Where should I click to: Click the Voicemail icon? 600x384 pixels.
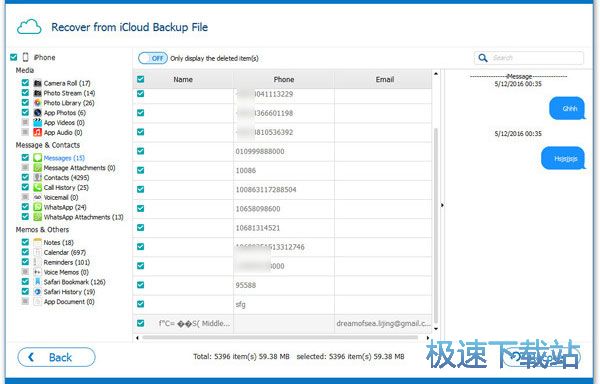38,197
